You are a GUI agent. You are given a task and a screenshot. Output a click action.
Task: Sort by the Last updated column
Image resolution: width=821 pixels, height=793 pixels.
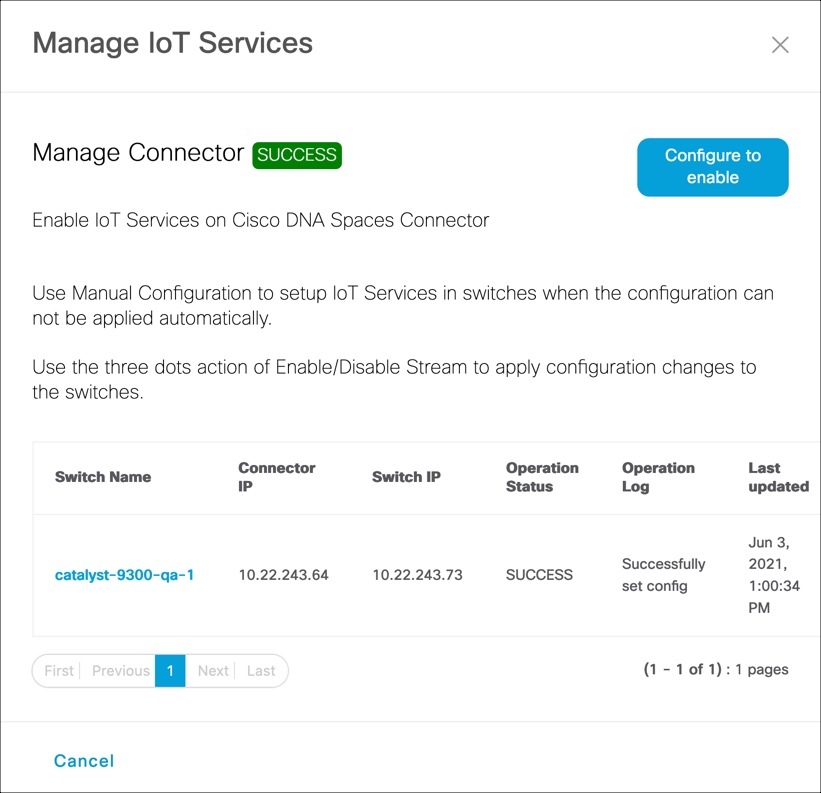click(x=778, y=477)
